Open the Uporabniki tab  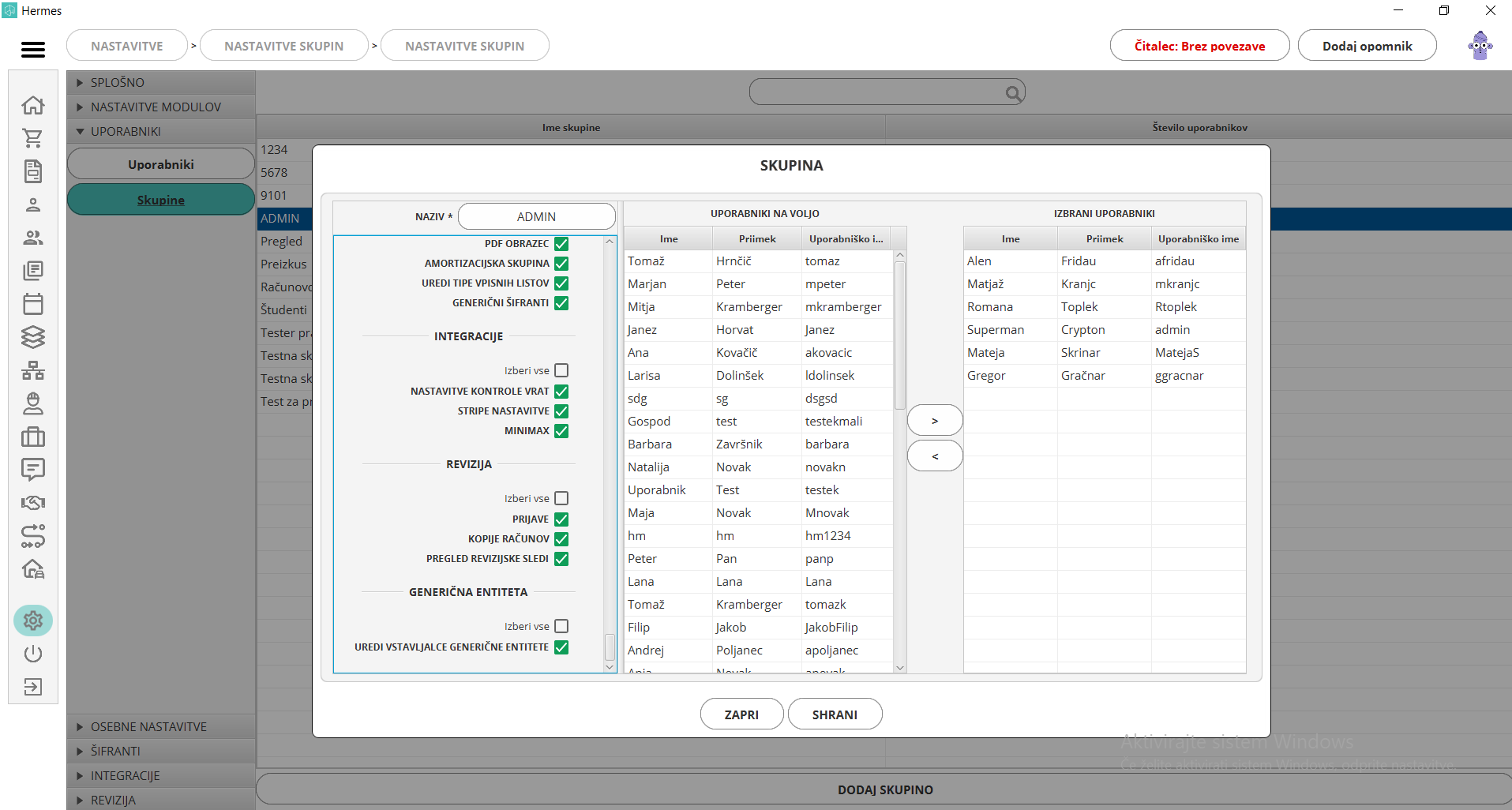click(x=161, y=164)
